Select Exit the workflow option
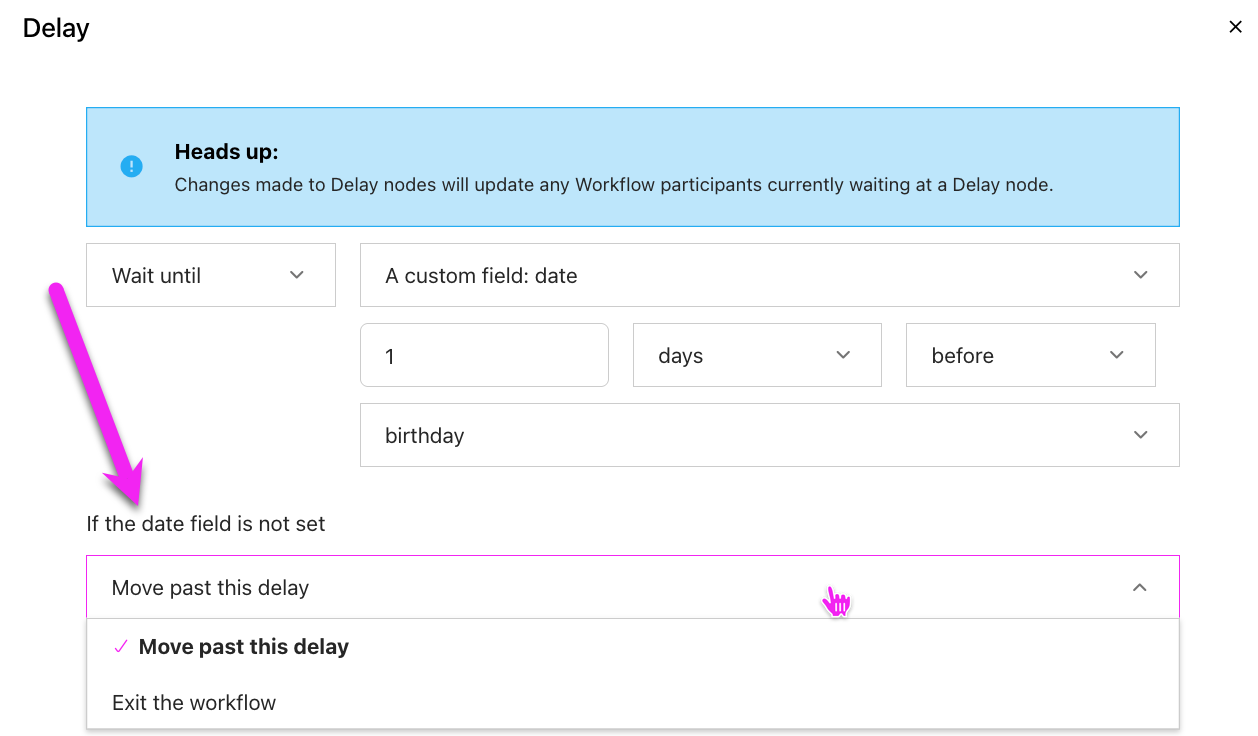Image resolution: width=1258 pixels, height=736 pixels. [194, 702]
